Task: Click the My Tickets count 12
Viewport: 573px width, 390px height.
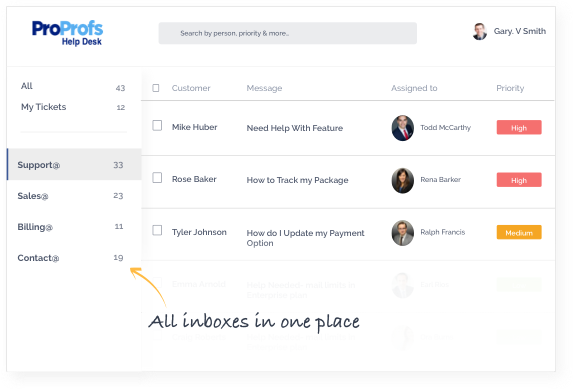Action: pyautogui.click(x=121, y=107)
